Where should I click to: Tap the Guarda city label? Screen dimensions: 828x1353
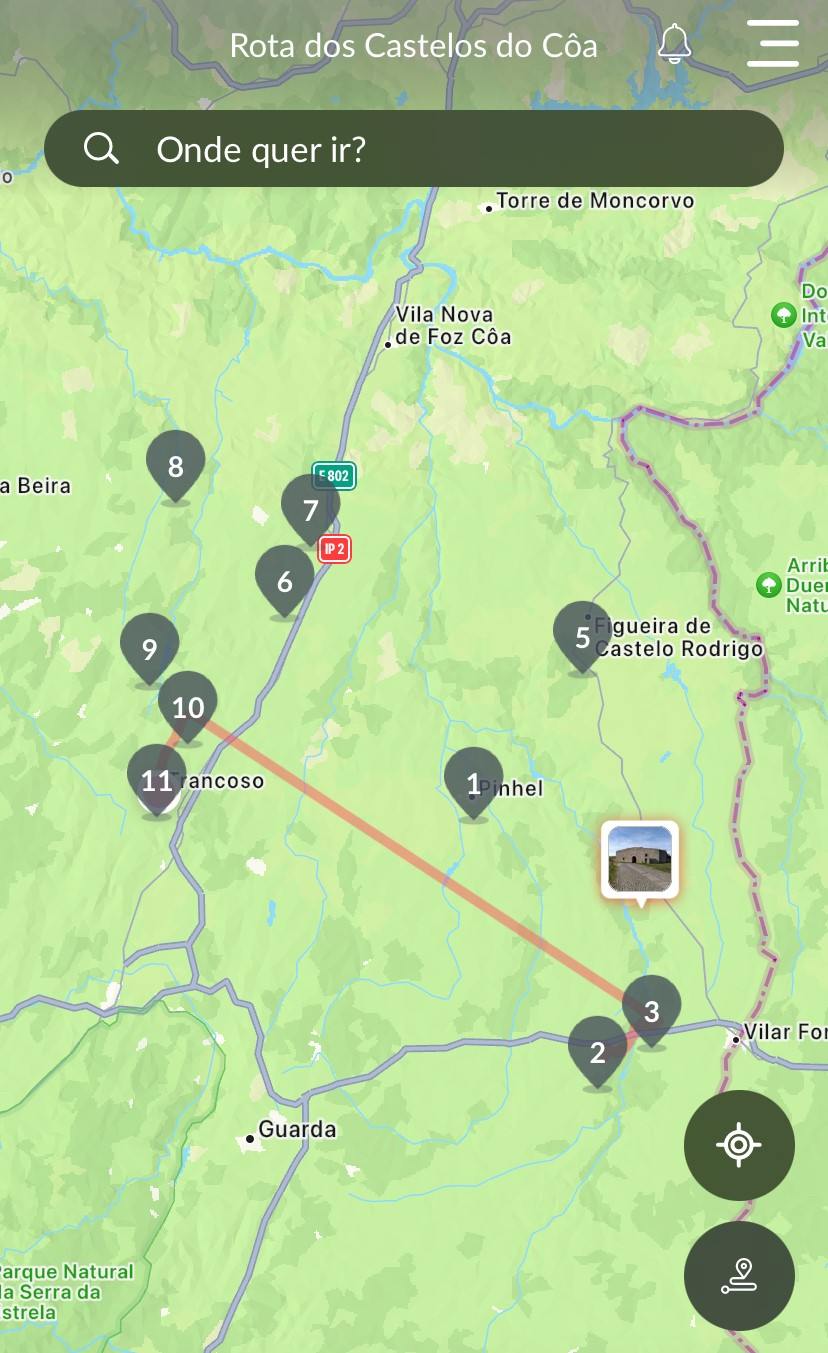pyautogui.click(x=297, y=1130)
